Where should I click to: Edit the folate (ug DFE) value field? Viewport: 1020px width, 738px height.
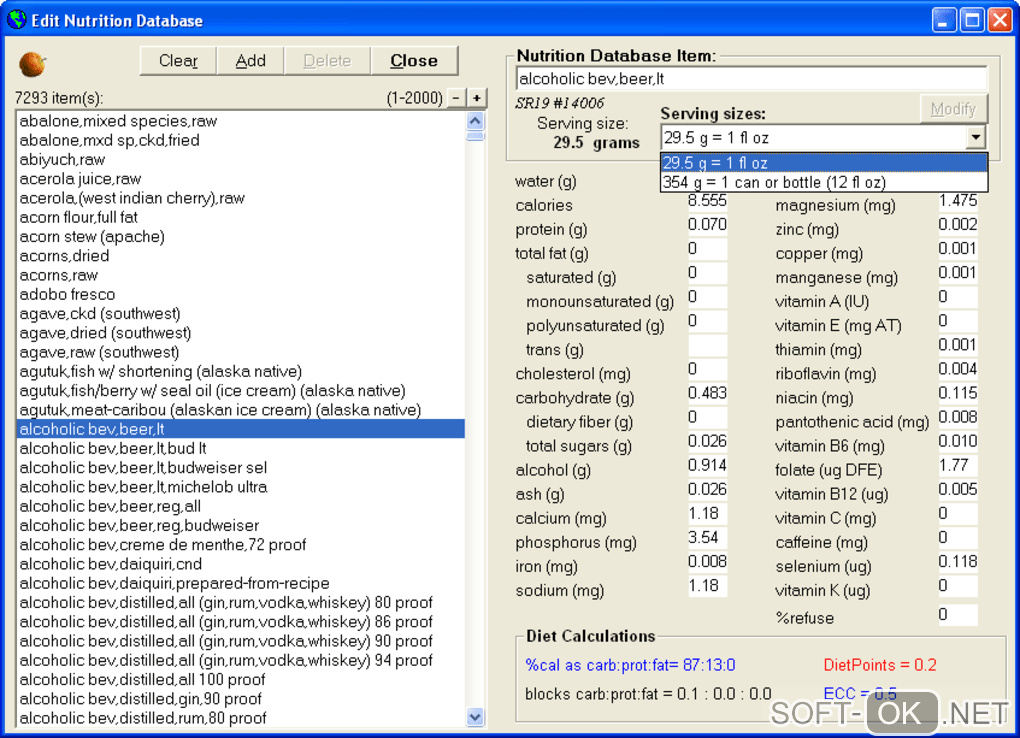pyautogui.click(x=958, y=466)
